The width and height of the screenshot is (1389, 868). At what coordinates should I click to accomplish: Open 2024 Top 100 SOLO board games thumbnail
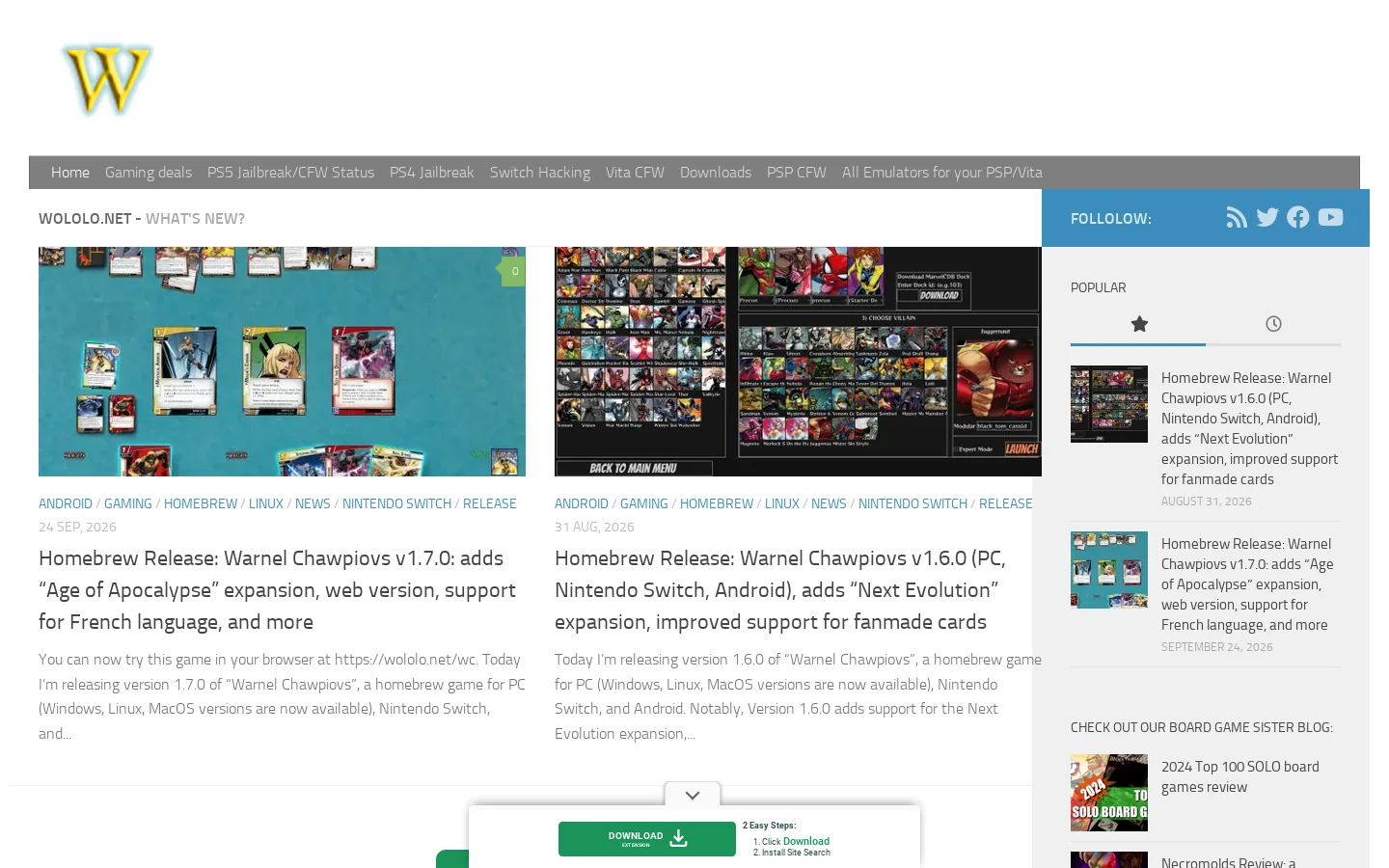pyautogui.click(x=1109, y=793)
